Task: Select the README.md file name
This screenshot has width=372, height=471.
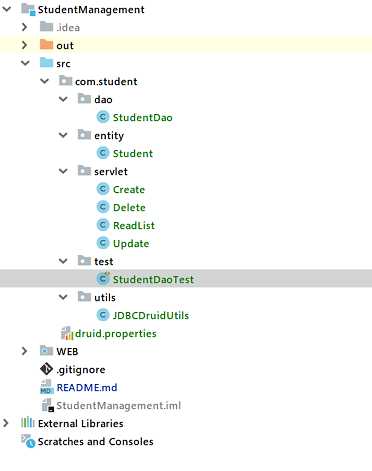Action: (87, 387)
